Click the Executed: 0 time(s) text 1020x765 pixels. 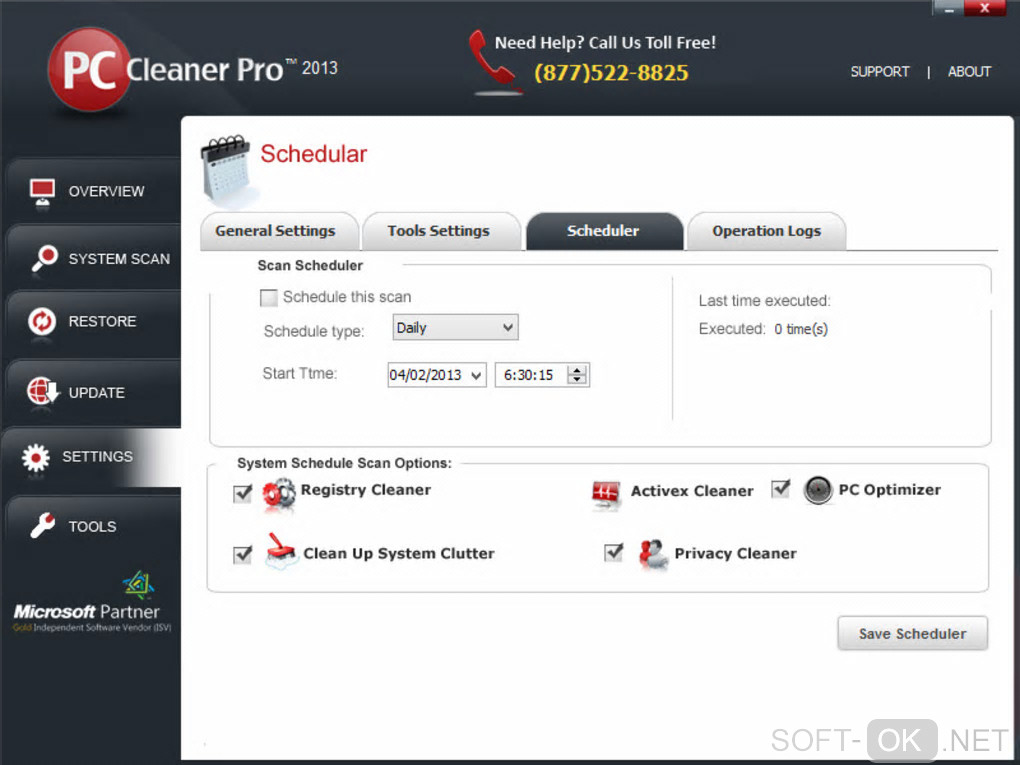tap(763, 329)
